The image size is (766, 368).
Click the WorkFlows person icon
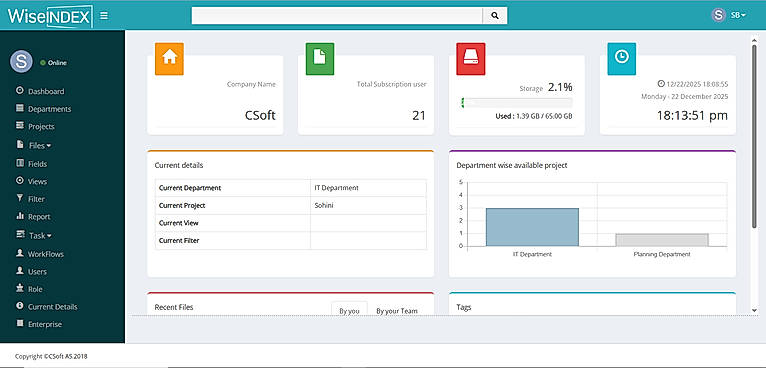pos(20,253)
